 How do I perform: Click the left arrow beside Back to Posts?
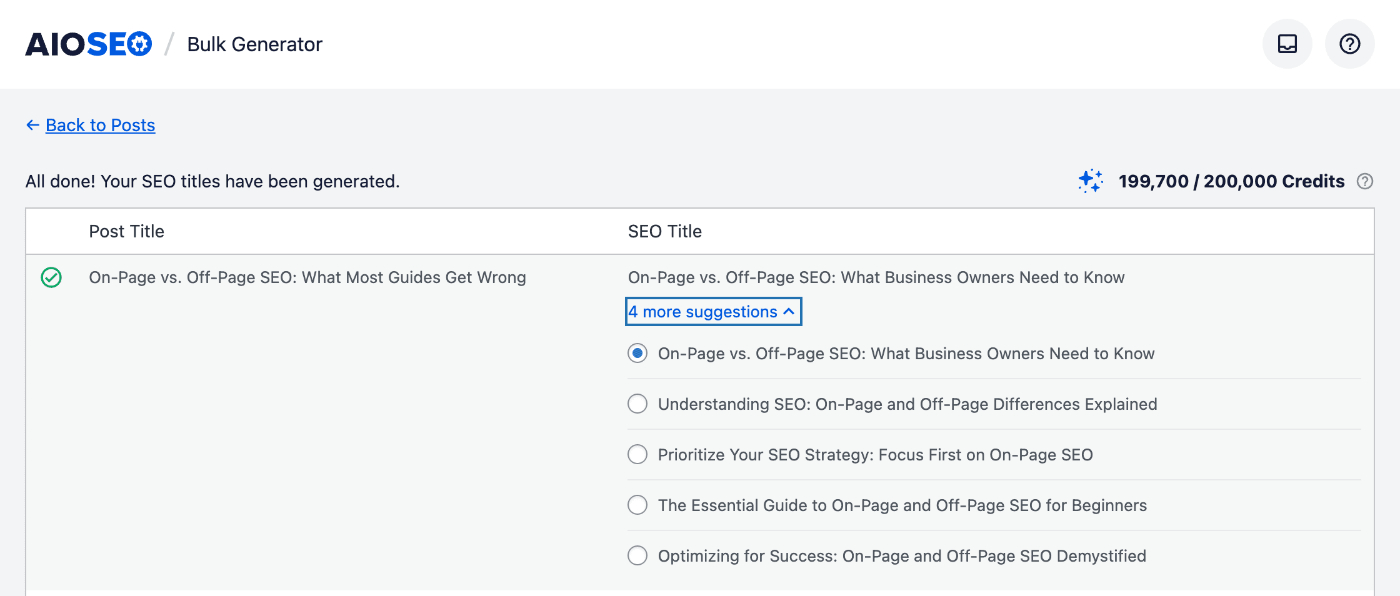[x=32, y=125]
